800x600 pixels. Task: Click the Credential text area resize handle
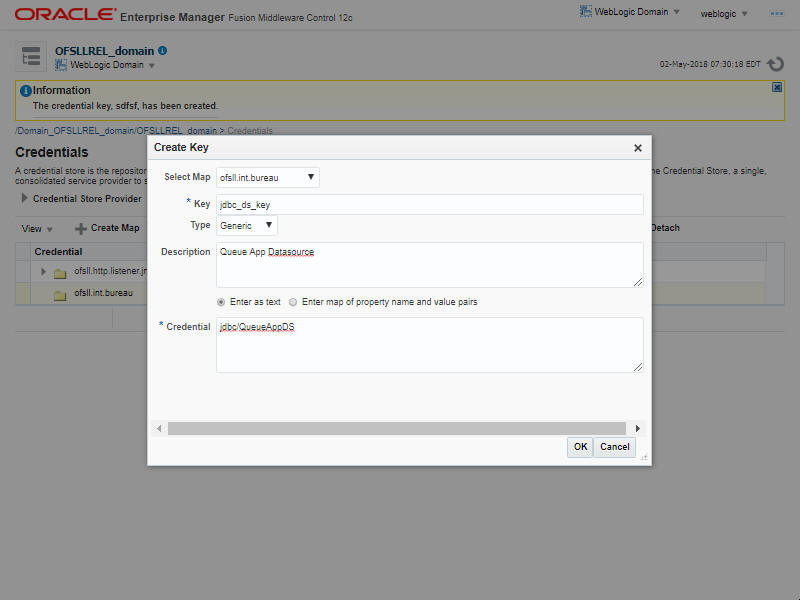(x=638, y=367)
